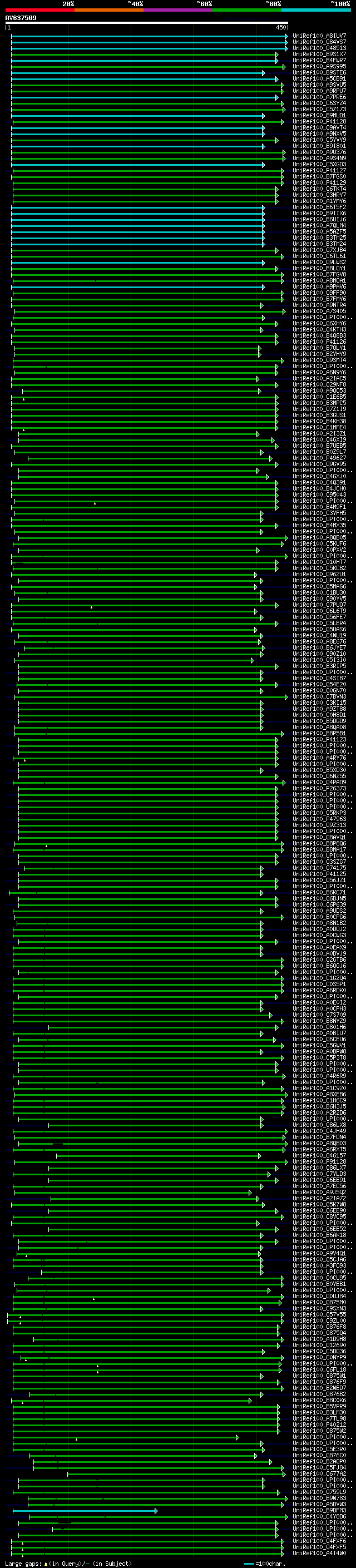Select the UniRef100_C5XGD3 label

click(x=319, y=164)
